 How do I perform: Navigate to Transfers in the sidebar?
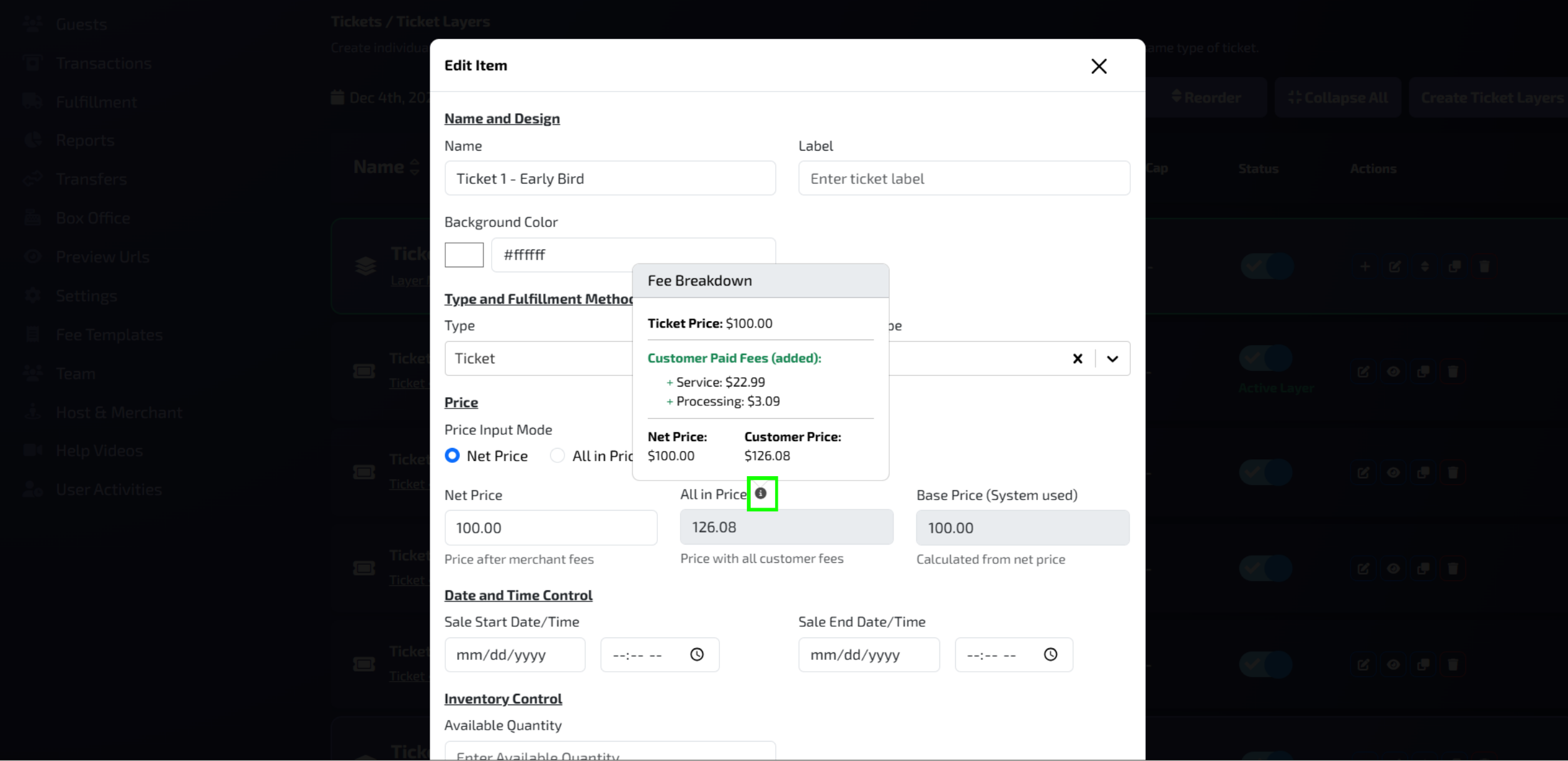point(92,179)
